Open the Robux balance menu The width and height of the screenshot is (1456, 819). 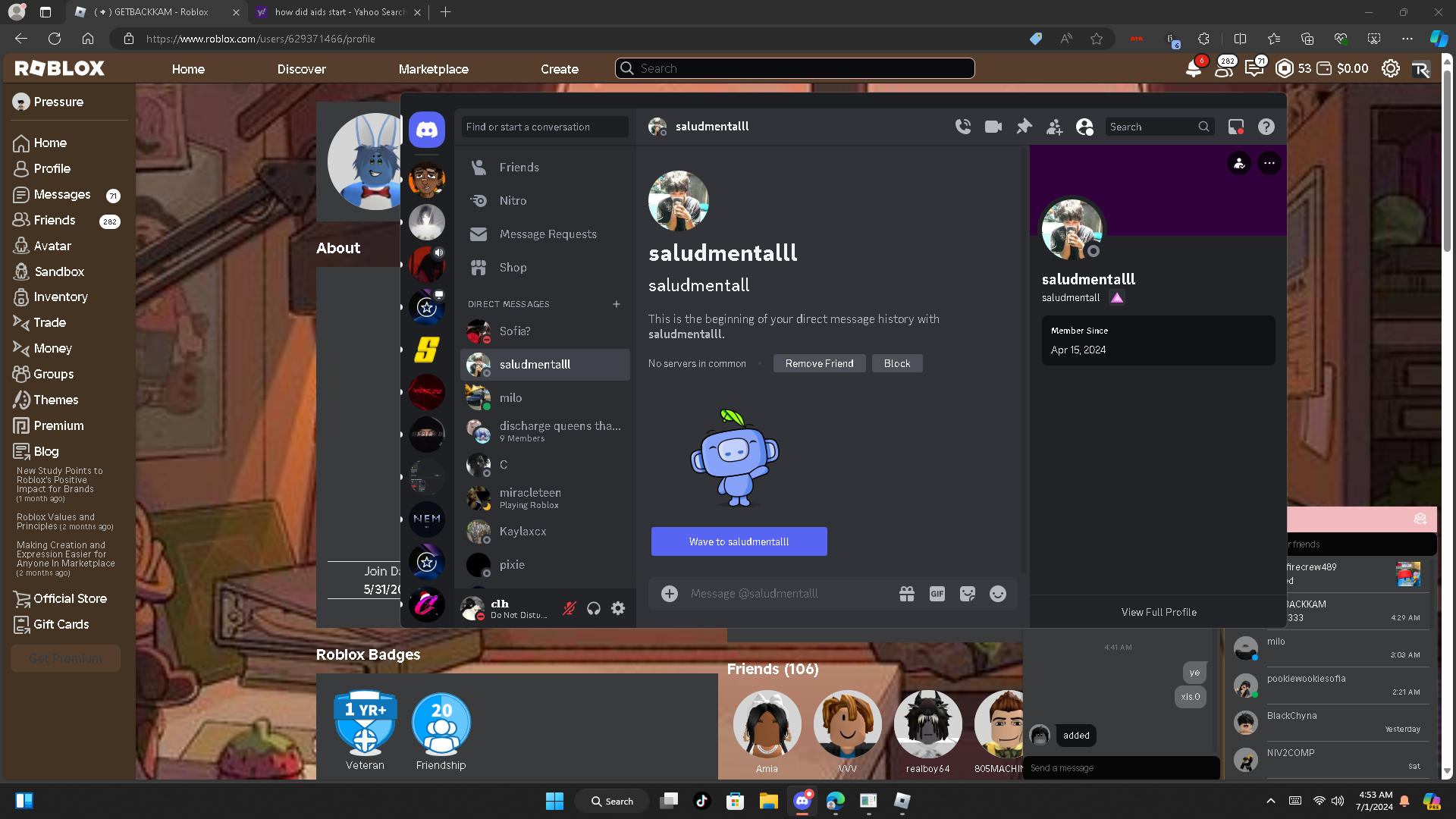[x=1293, y=68]
